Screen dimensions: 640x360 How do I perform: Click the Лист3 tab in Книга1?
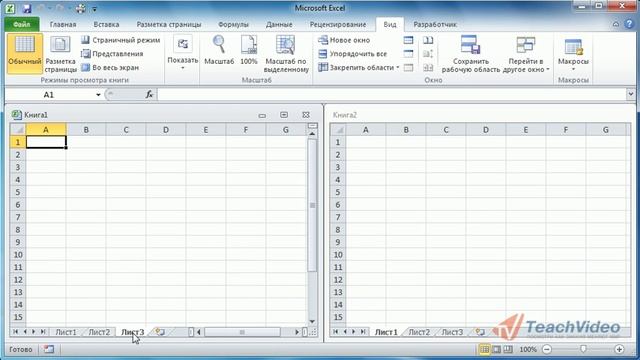point(133,332)
